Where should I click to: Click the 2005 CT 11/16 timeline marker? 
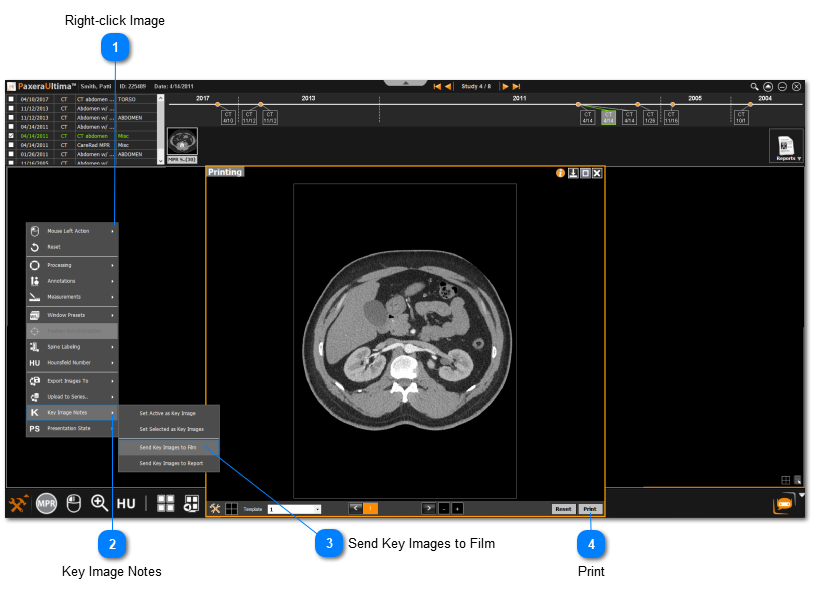[x=671, y=117]
